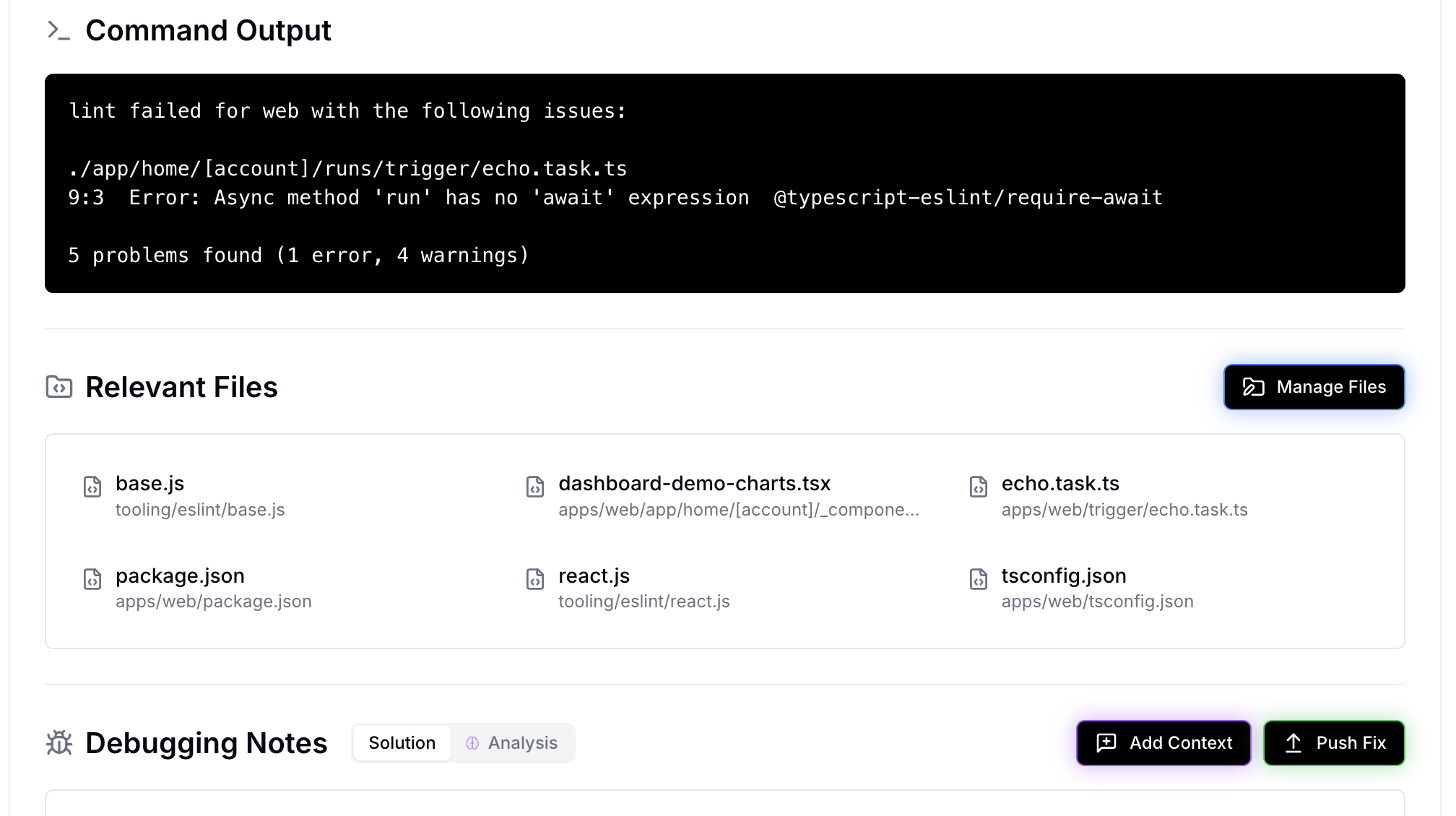Open the package.json file entry
Viewport: 1456px width, 816px height.
tap(197, 588)
